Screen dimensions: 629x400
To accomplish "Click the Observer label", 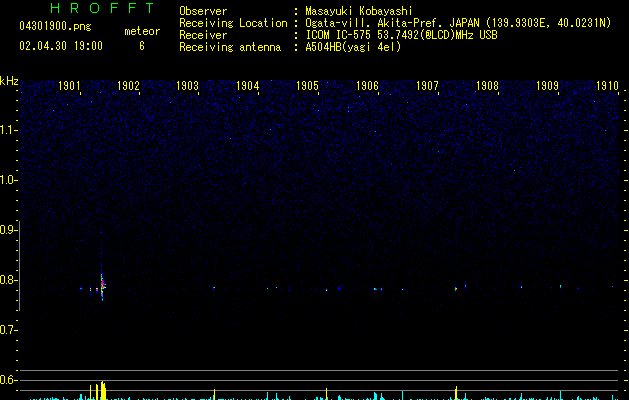I will pos(203,11).
